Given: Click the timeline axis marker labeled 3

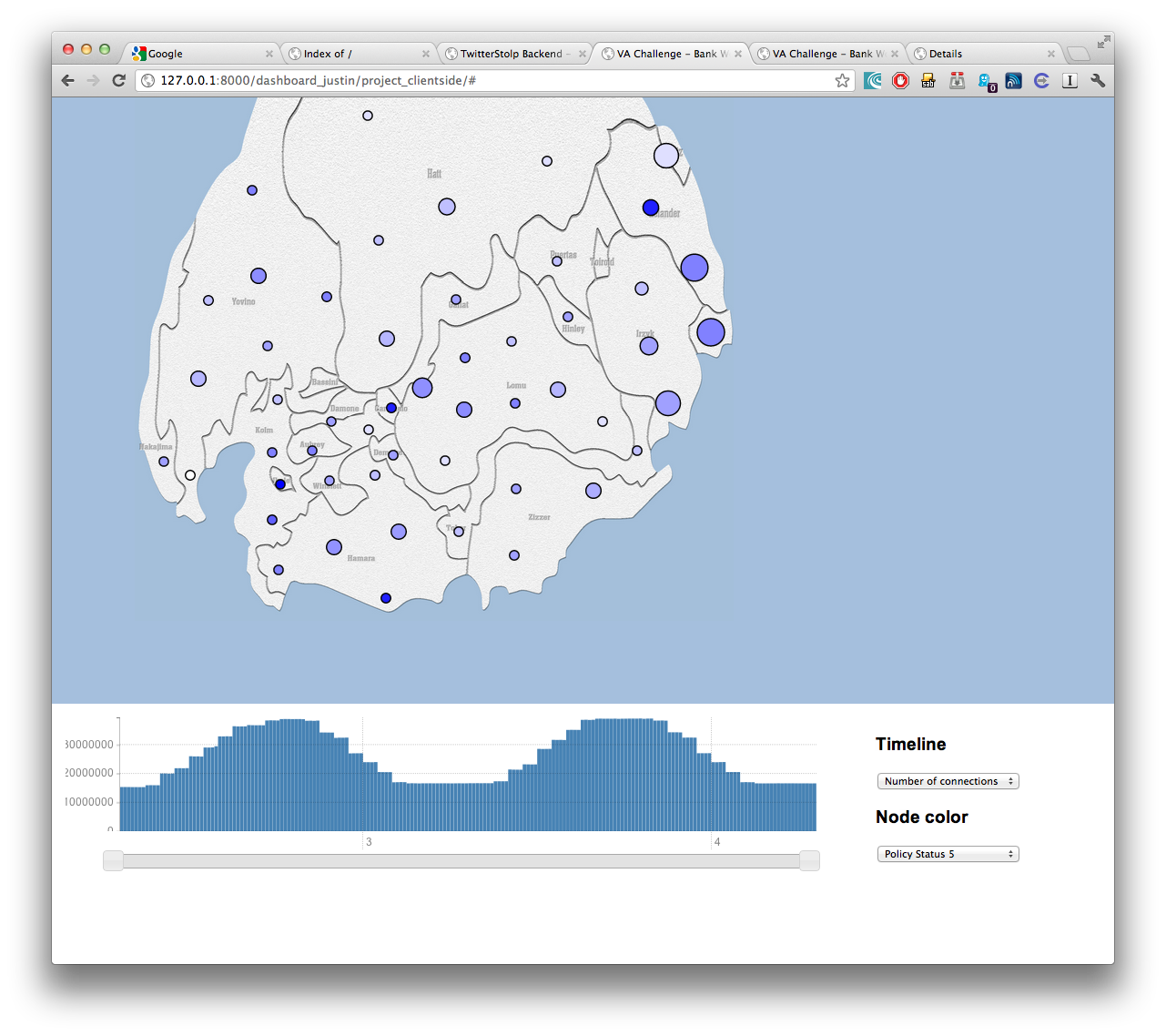Looking at the screenshot, I should [x=369, y=842].
